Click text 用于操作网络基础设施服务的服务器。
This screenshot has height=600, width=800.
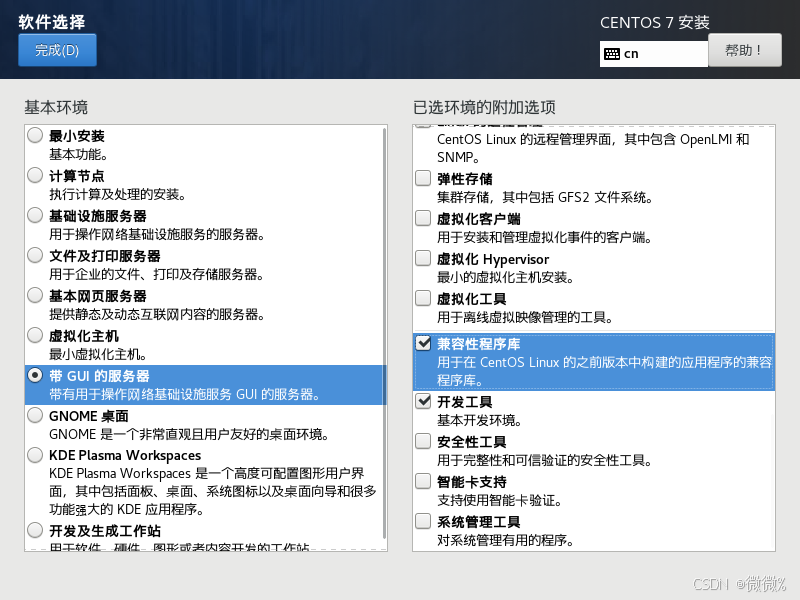tap(157, 234)
